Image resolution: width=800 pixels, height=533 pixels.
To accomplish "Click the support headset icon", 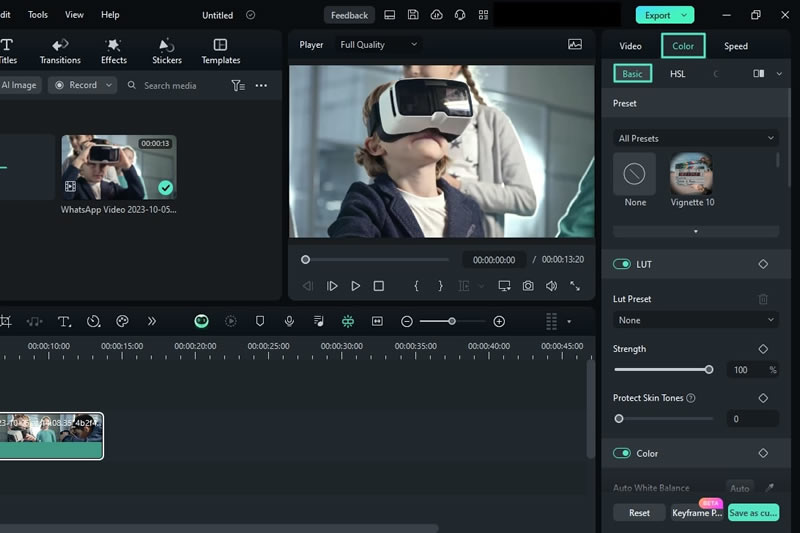I will click(x=460, y=15).
